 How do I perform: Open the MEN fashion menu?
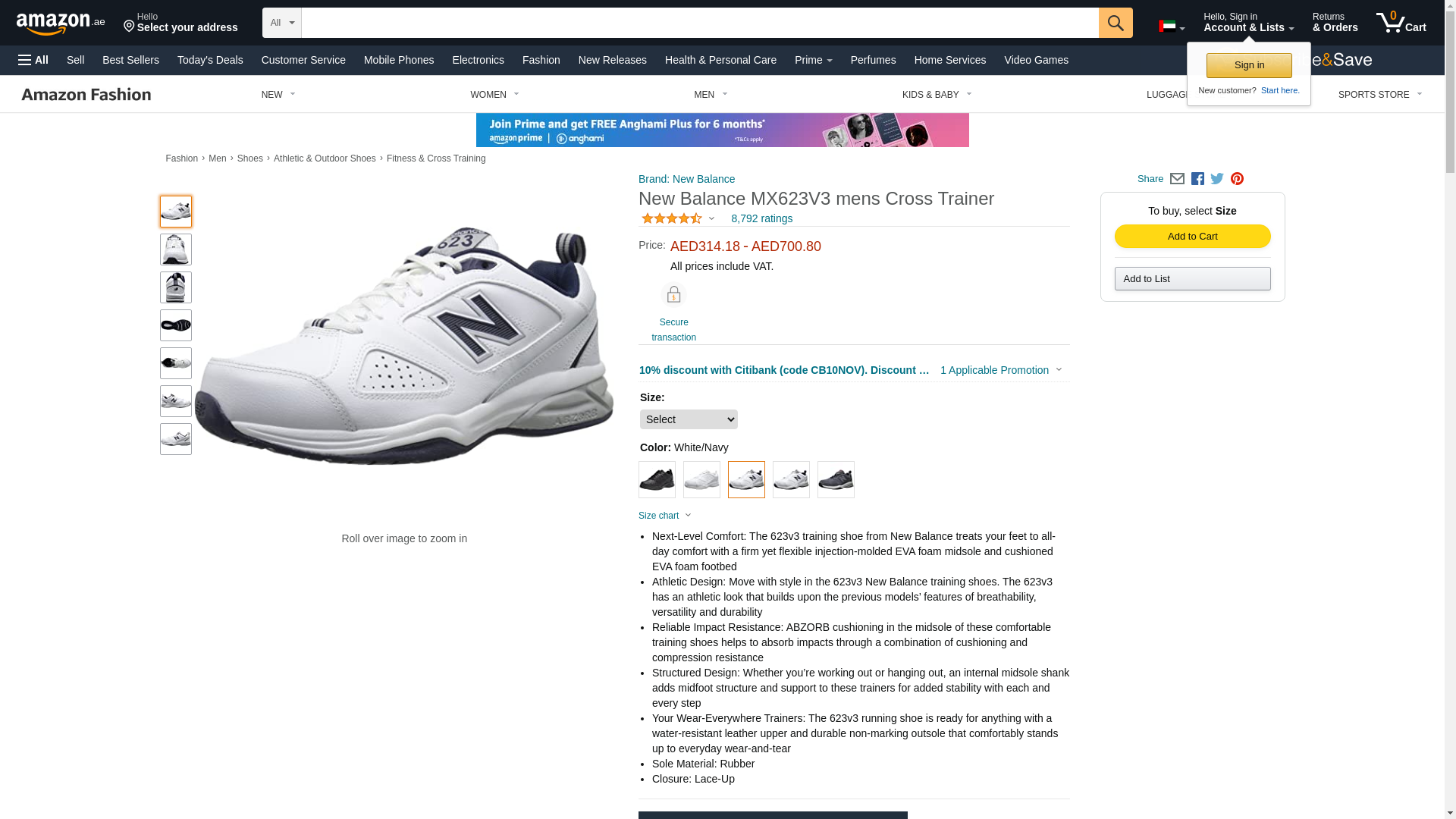pos(711,95)
